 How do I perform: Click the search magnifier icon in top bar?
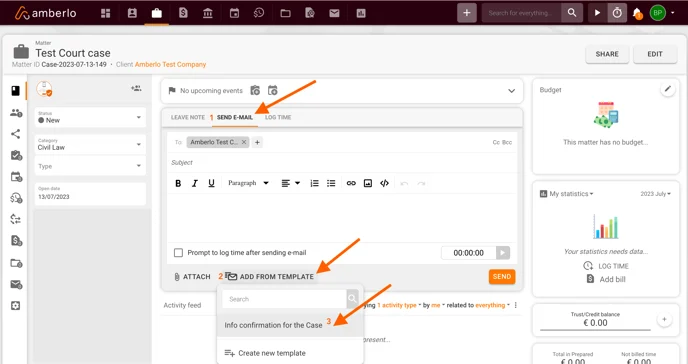[x=572, y=13]
